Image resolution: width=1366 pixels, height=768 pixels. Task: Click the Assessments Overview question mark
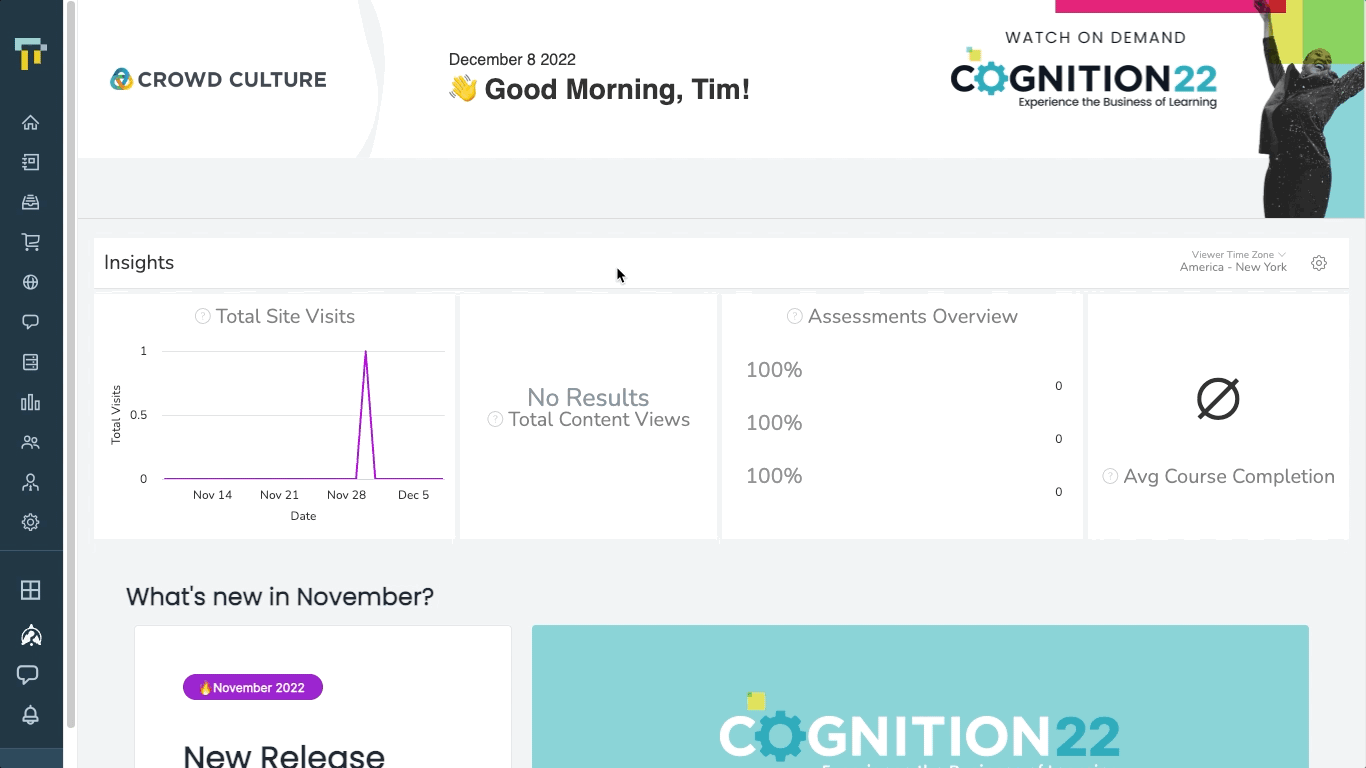pos(793,315)
